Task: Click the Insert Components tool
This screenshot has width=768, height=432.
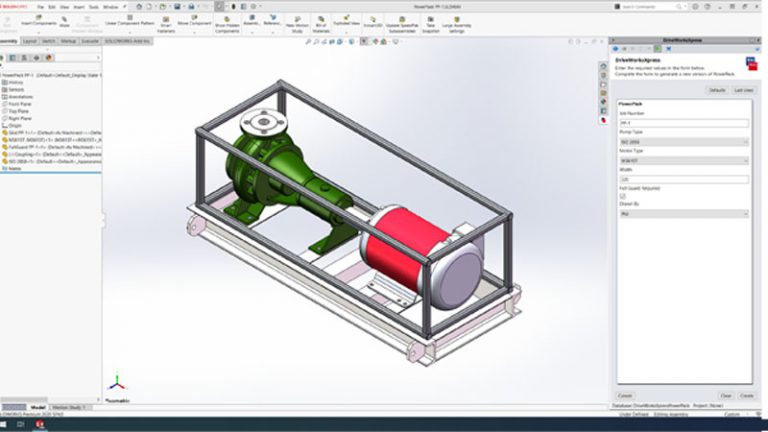Action: click(x=39, y=20)
